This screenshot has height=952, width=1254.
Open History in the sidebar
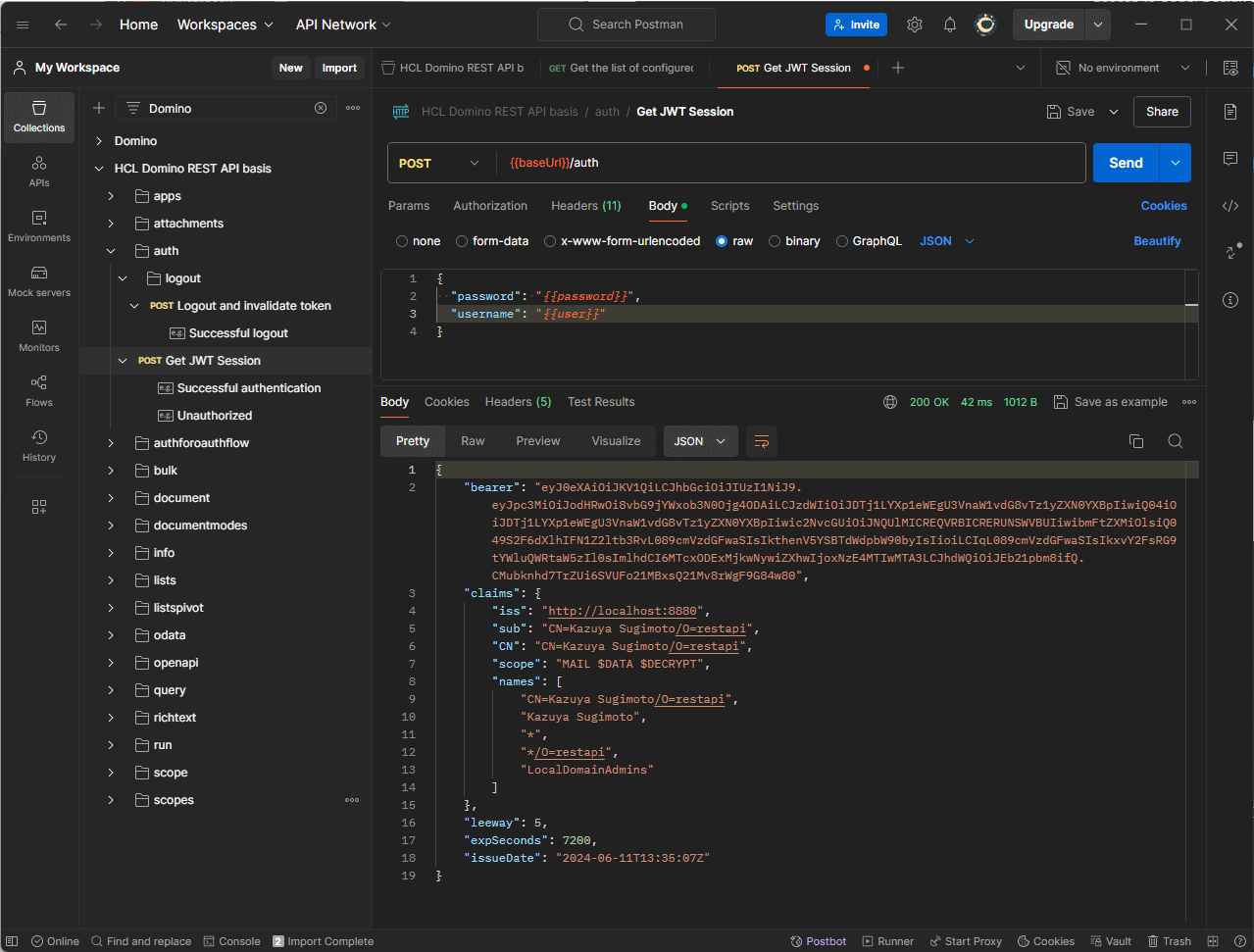point(39,445)
